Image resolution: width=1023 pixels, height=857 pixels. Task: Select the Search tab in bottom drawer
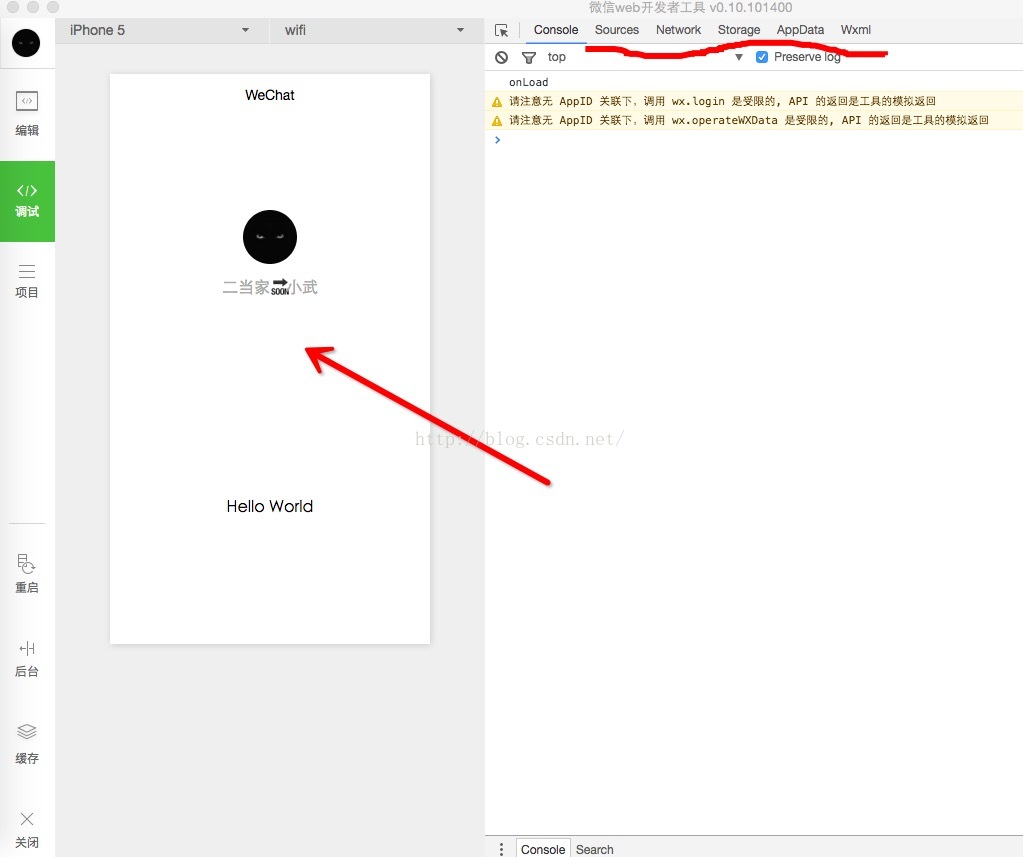[x=594, y=849]
